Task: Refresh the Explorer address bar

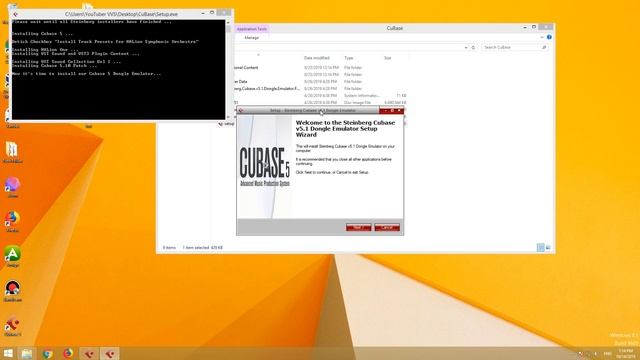Action: pyautogui.click(x=473, y=47)
